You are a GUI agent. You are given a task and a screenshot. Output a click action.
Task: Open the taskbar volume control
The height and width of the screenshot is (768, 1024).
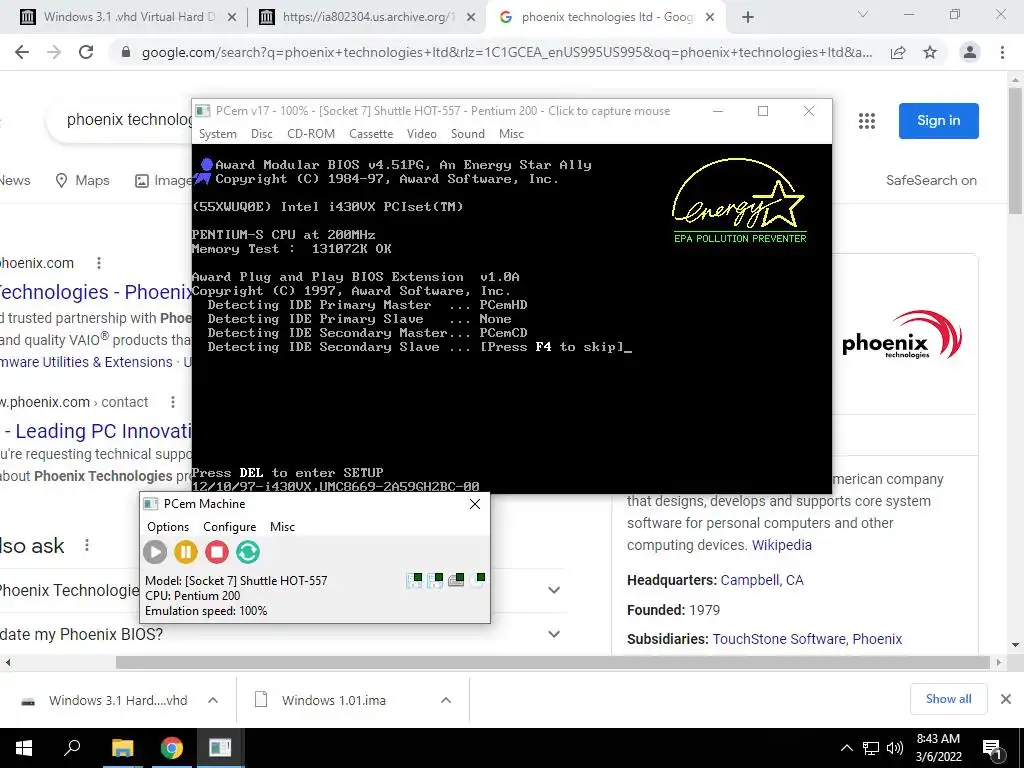[x=895, y=748]
